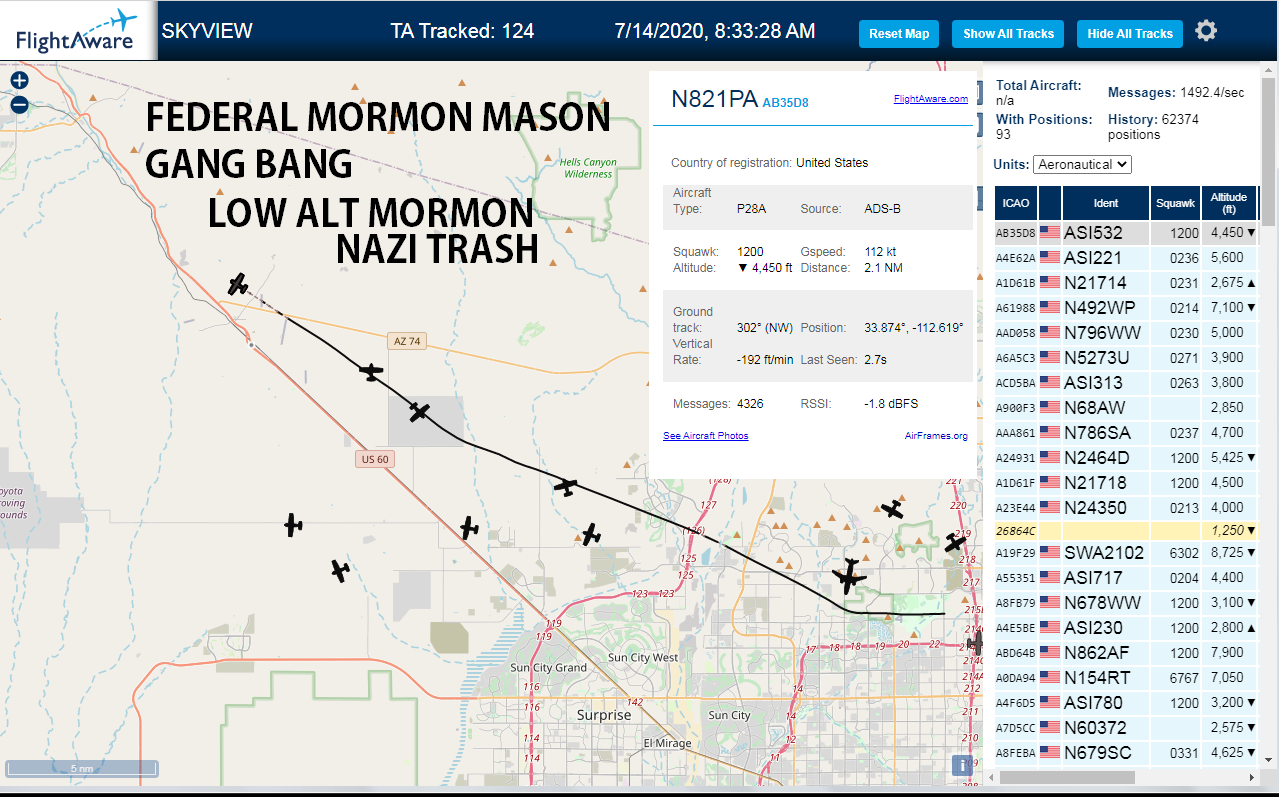Select the N21714 row

pyautogui.click(x=1126, y=283)
